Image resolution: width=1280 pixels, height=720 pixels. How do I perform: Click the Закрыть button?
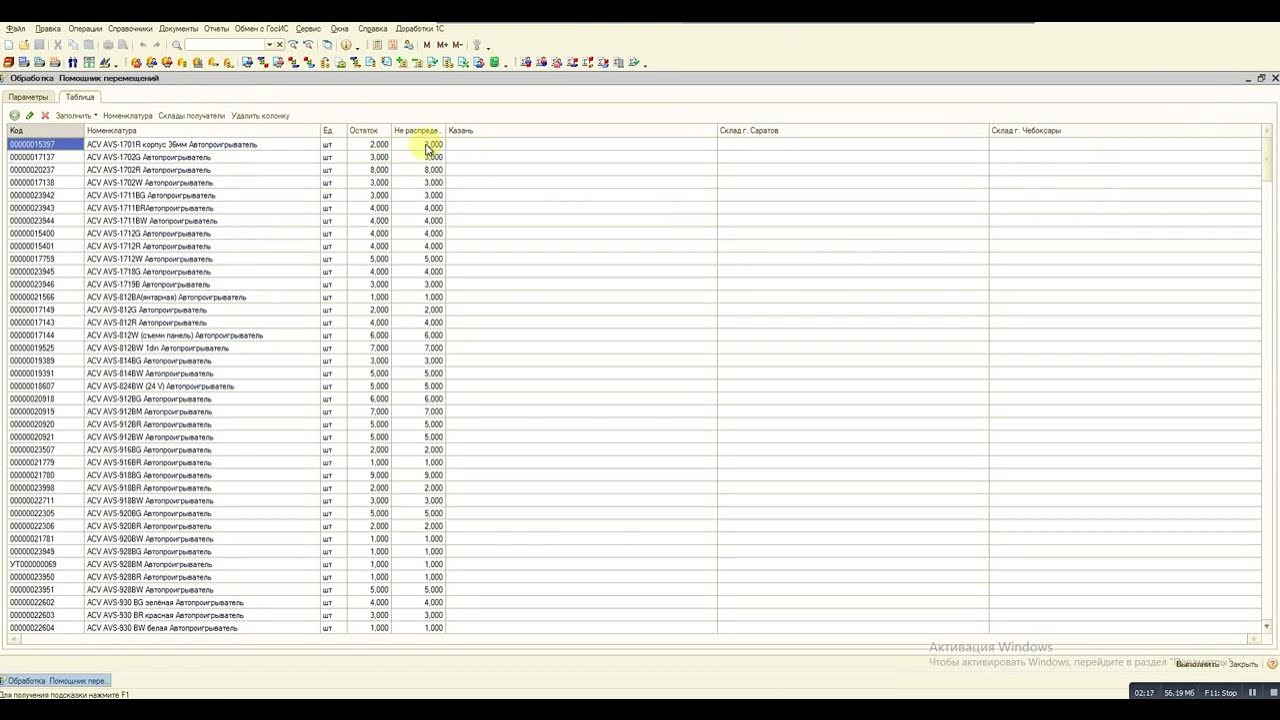click(1243, 664)
